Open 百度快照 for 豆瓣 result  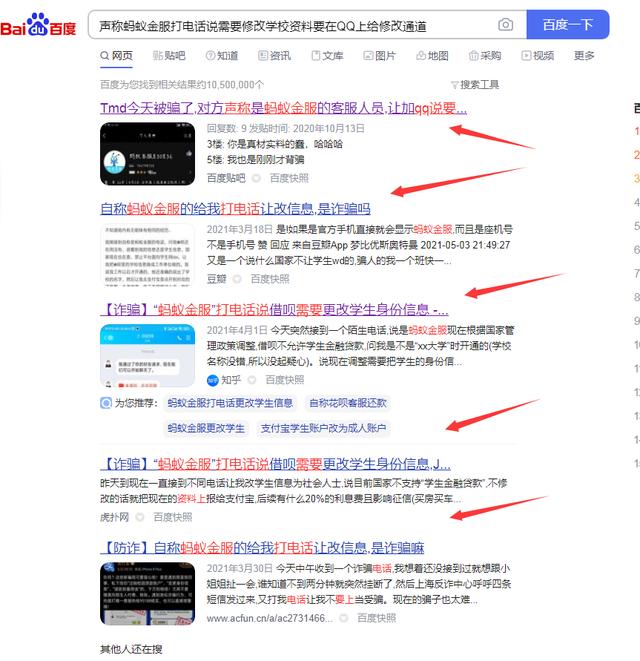click(x=270, y=279)
